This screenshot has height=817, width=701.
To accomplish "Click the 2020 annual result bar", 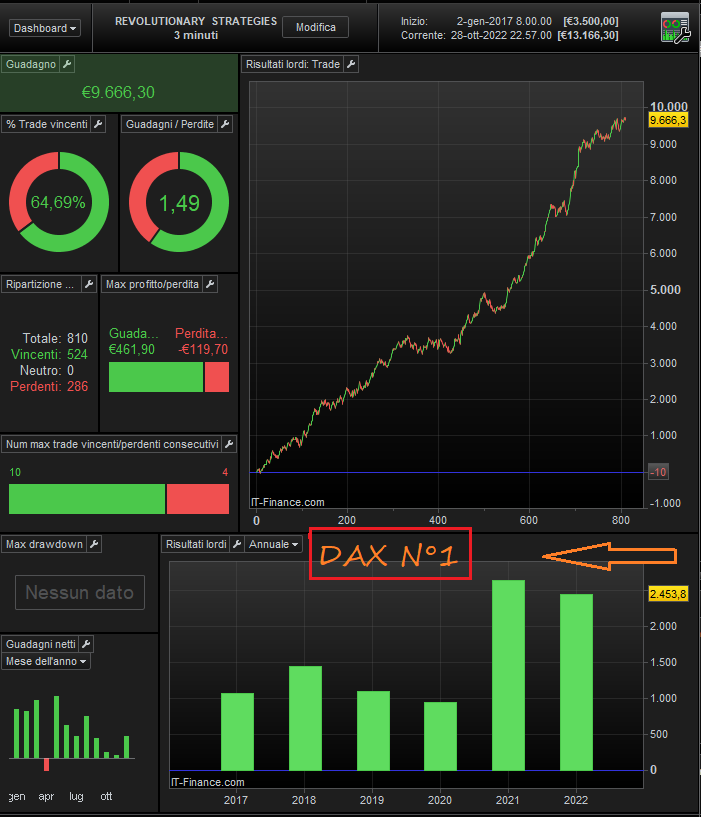I will coord(440,736).
